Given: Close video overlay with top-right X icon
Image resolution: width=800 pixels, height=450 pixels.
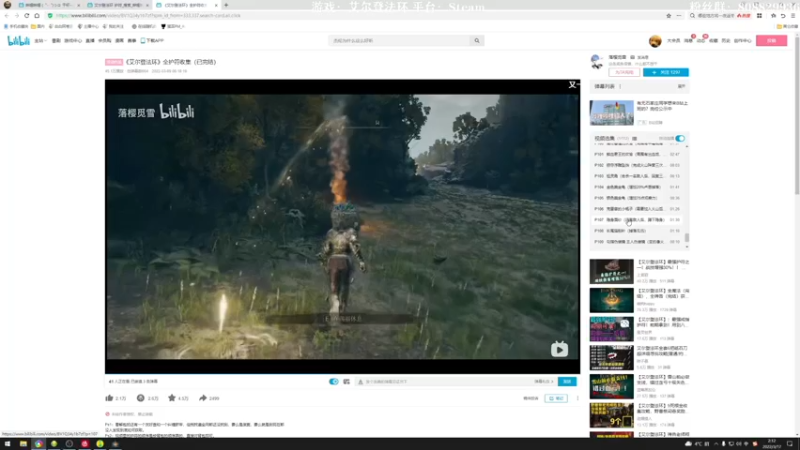Looking at the screenshot, I should 573,85.
